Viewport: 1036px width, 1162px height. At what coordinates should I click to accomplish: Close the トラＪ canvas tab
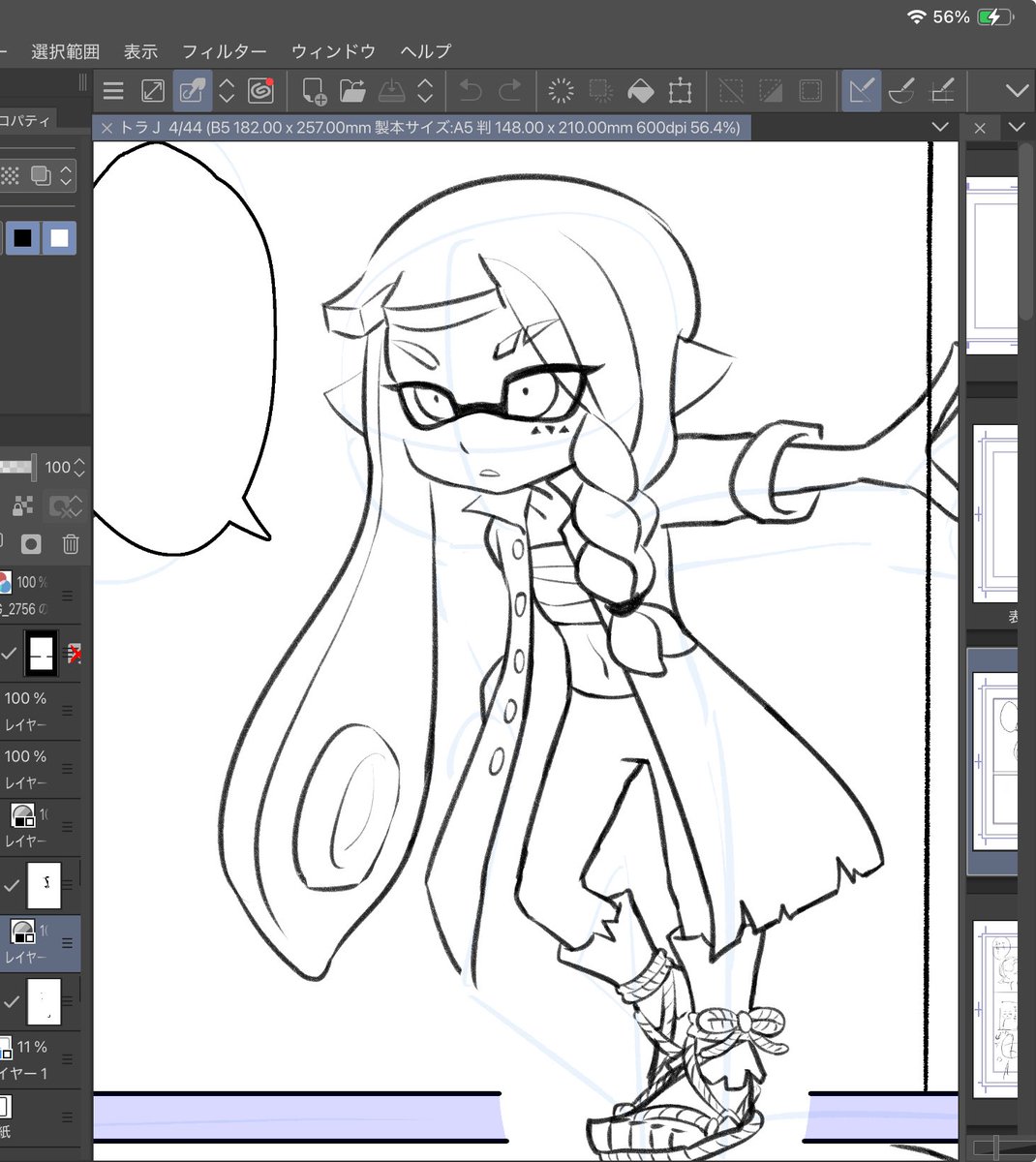(x=107, y=128)
